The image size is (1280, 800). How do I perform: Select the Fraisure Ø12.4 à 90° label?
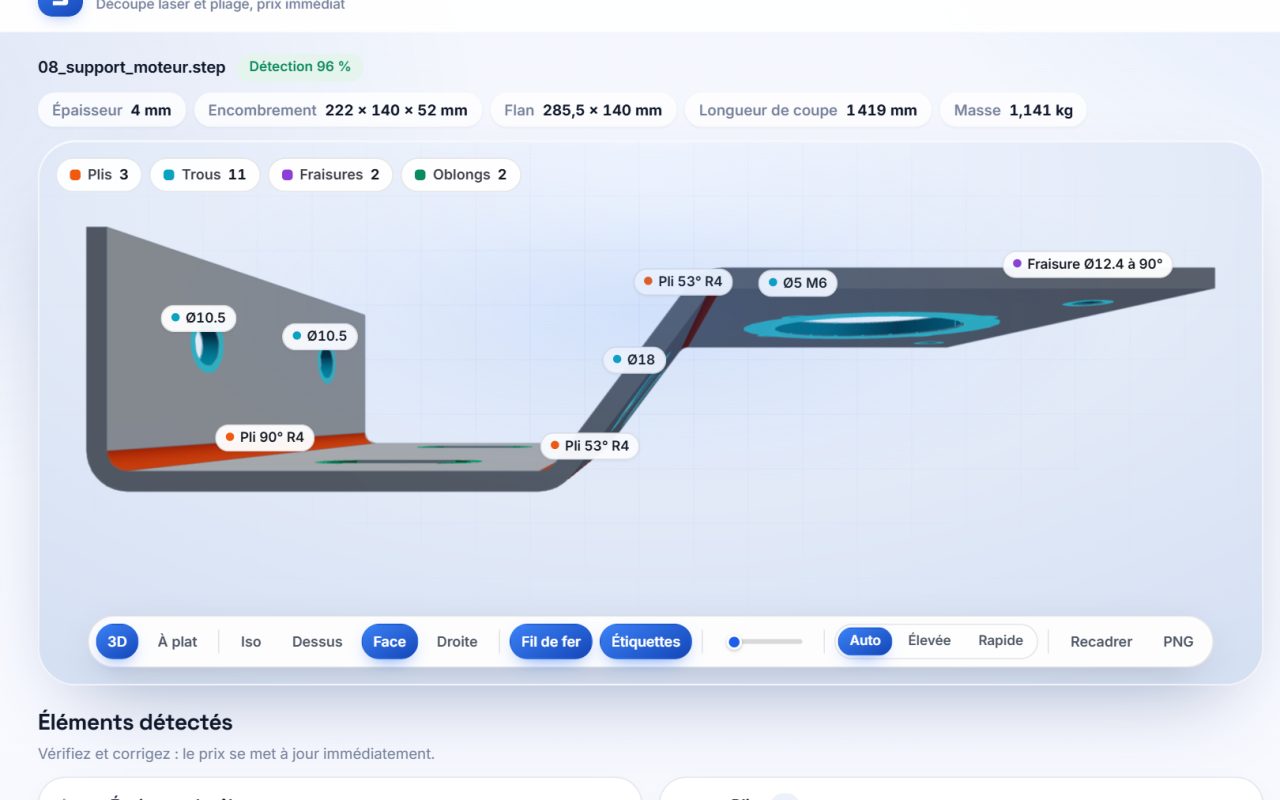(1088, 265)
